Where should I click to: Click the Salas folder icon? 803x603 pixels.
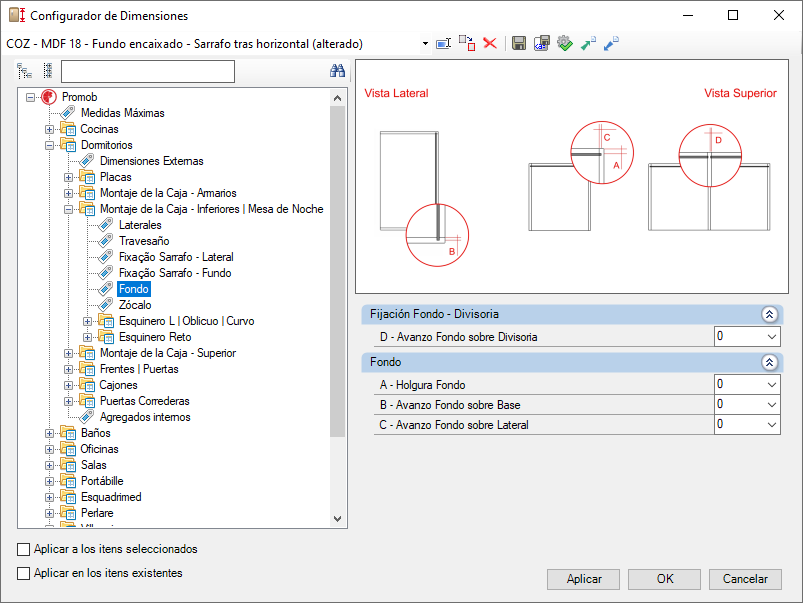(x=68, y=465)
